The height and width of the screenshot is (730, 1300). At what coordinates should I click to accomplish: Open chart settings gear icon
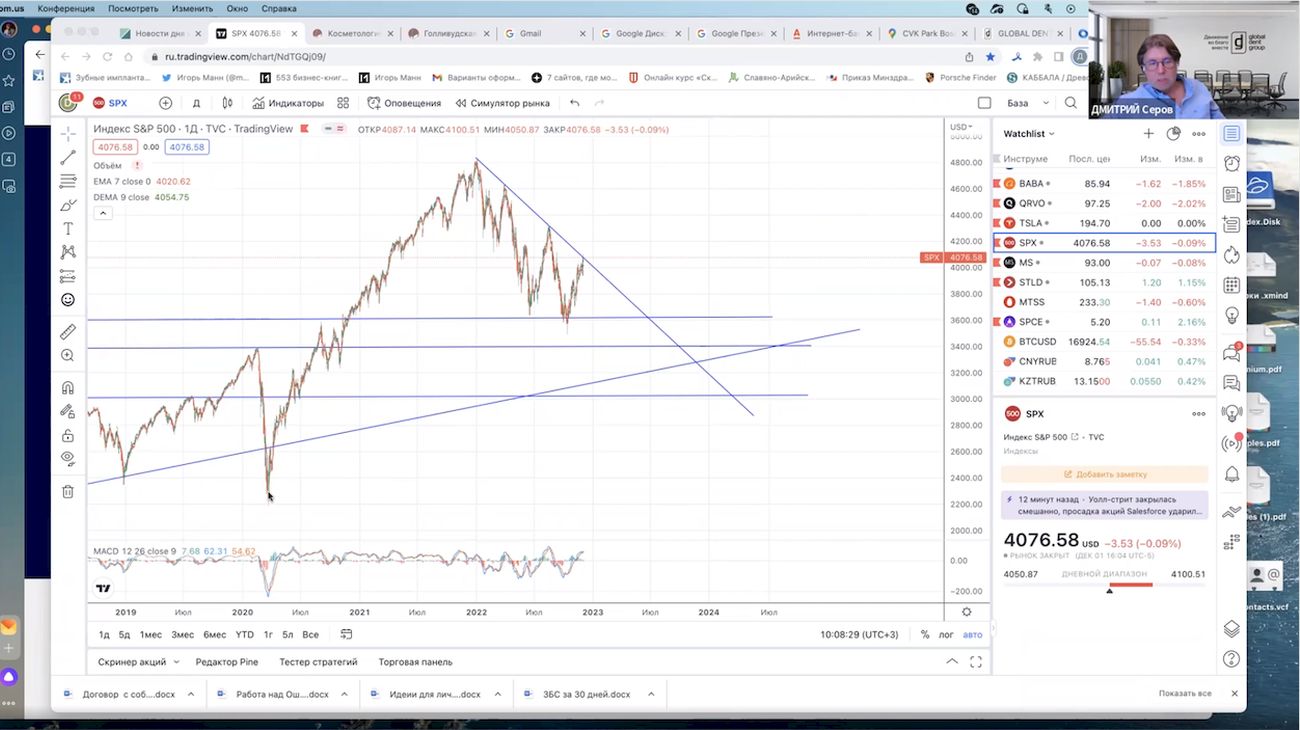coord(966,612)
